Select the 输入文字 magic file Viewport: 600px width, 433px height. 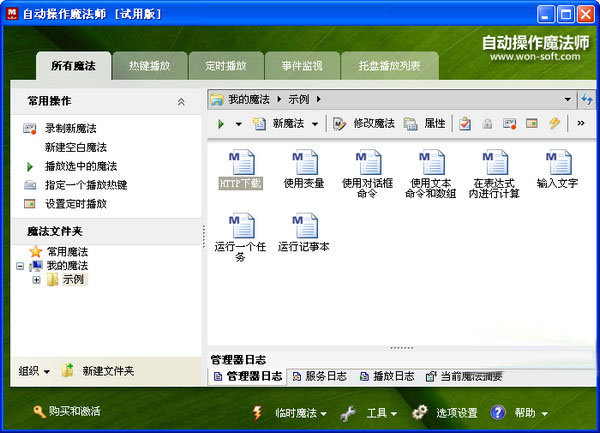[558, 169]
